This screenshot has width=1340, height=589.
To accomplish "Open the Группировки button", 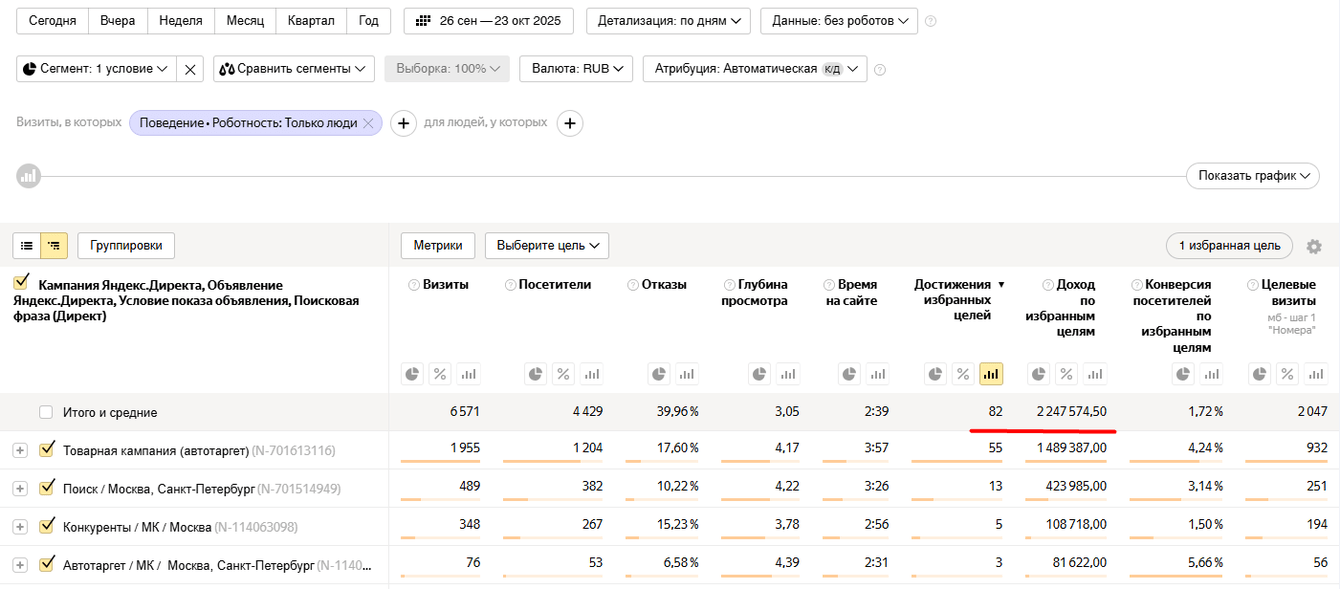I will [126, 245].
